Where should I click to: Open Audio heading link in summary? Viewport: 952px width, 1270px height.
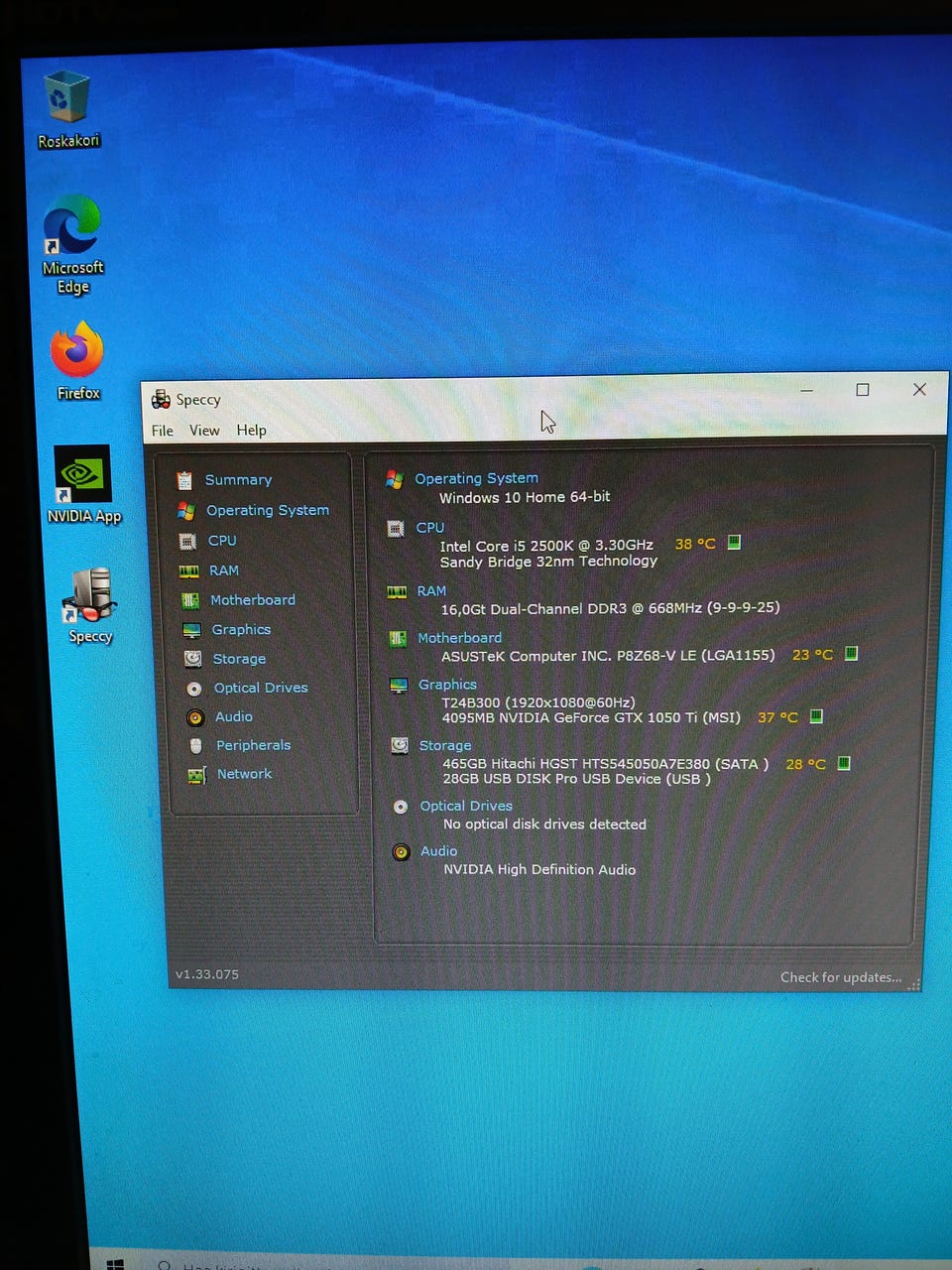pyautogui.click(x=438, y=851)
